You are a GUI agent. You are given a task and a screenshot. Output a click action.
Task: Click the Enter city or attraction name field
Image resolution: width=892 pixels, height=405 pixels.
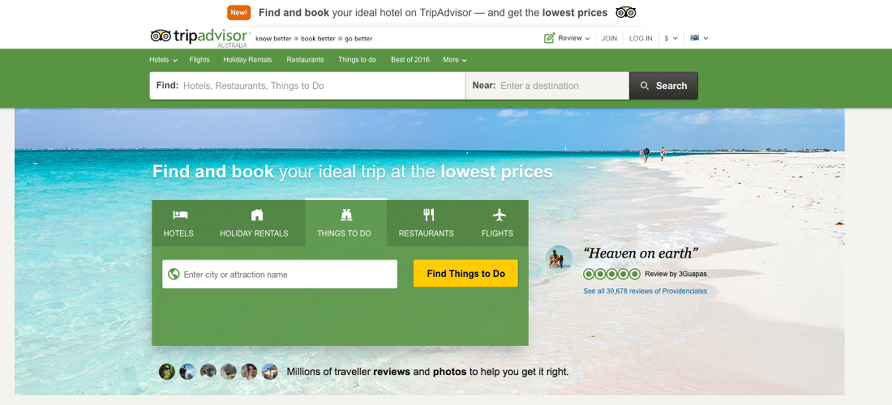click(279, 274)
